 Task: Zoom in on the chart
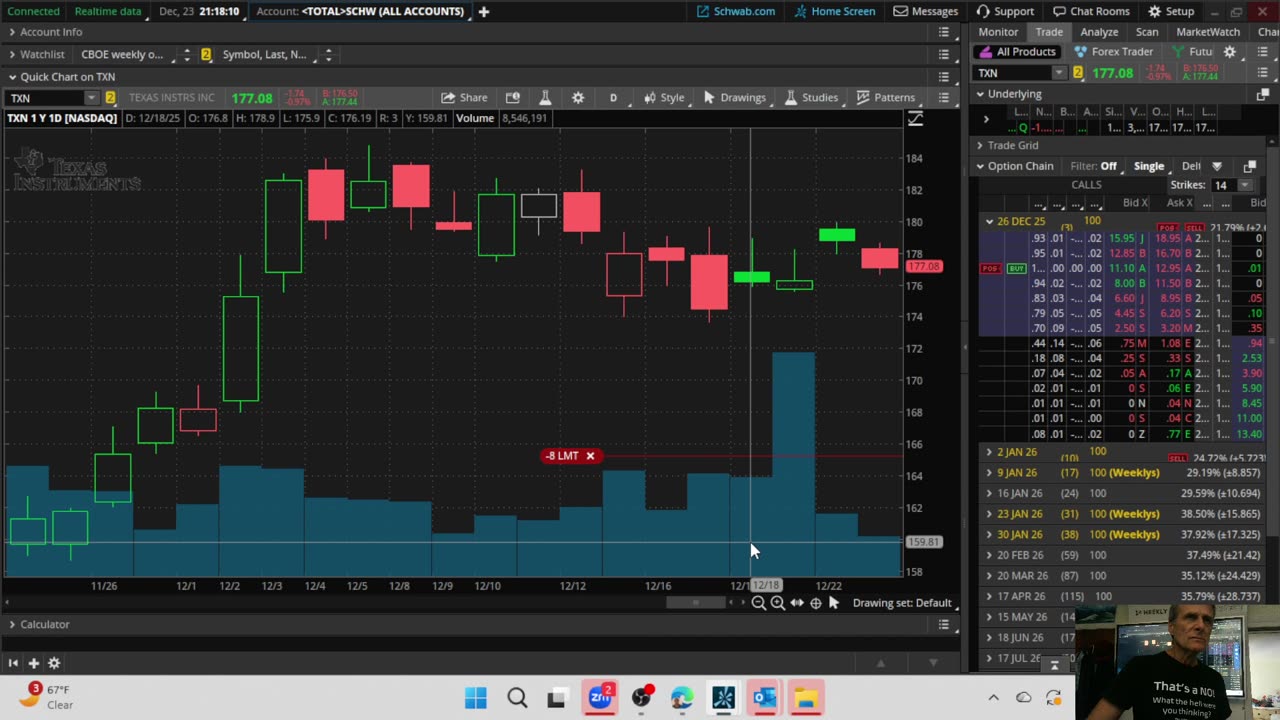point(778,603)
